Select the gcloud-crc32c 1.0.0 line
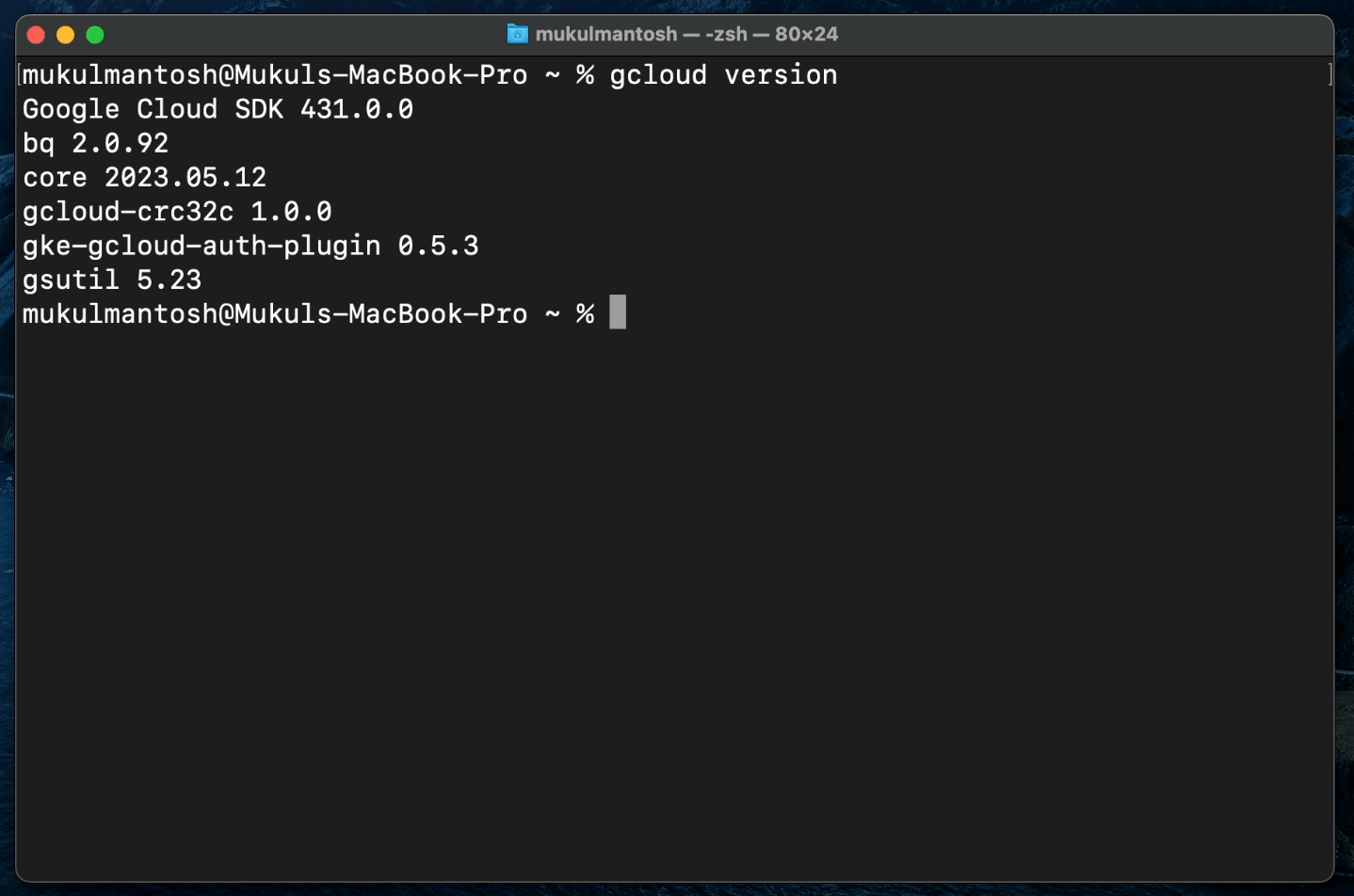Viewport: 1354px width, 896px height. coord(177,211)
